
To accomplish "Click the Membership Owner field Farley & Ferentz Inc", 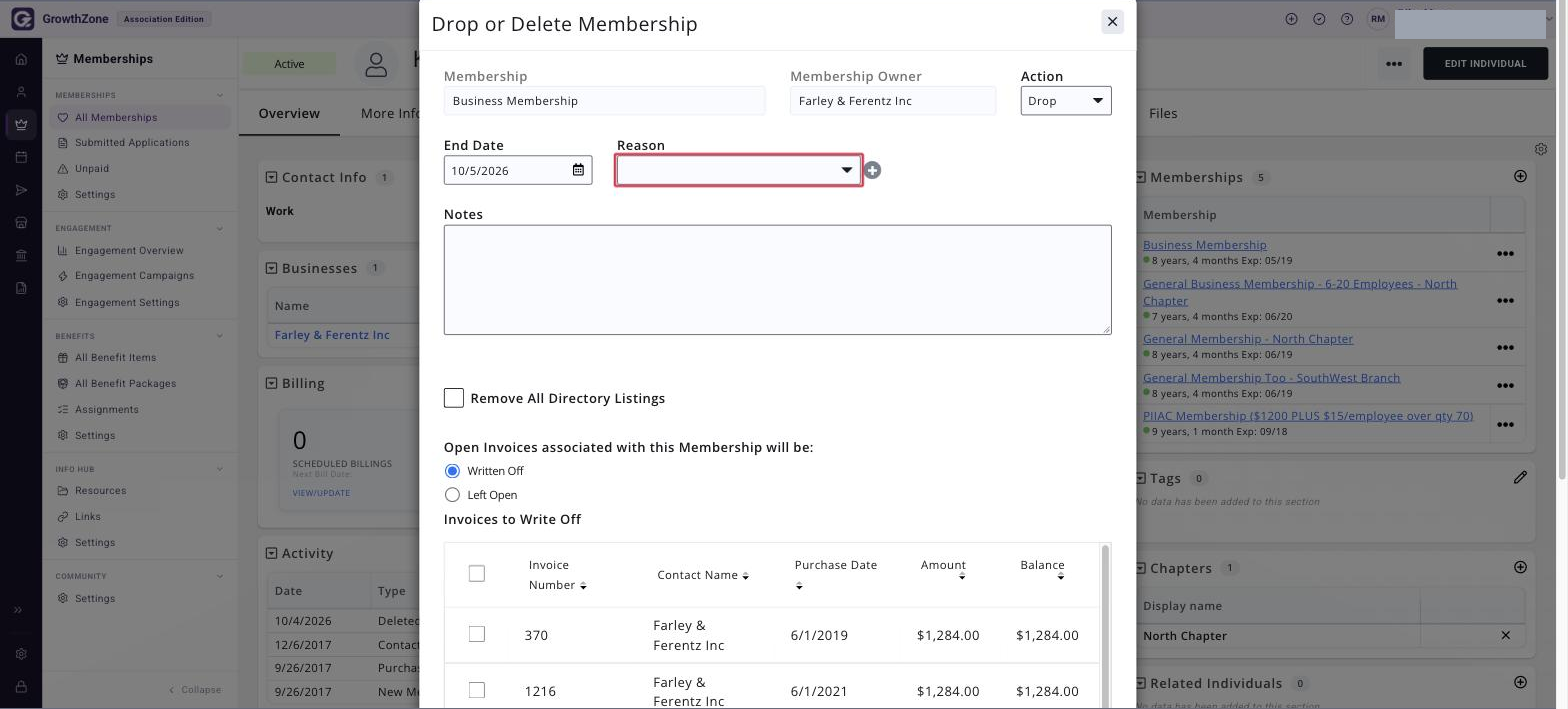I will coord(893,101).
